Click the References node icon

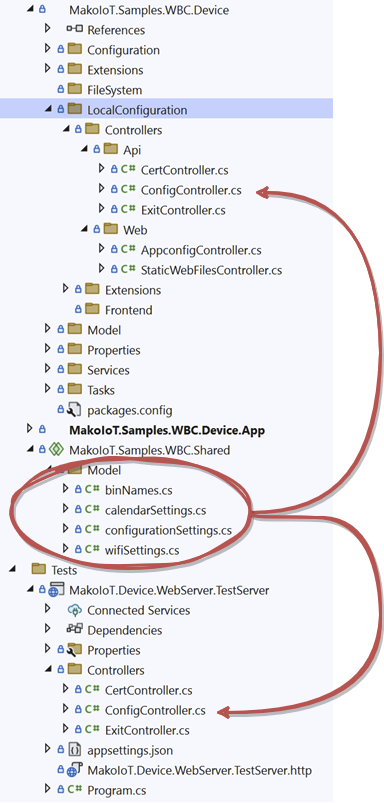tap(75, 30)
